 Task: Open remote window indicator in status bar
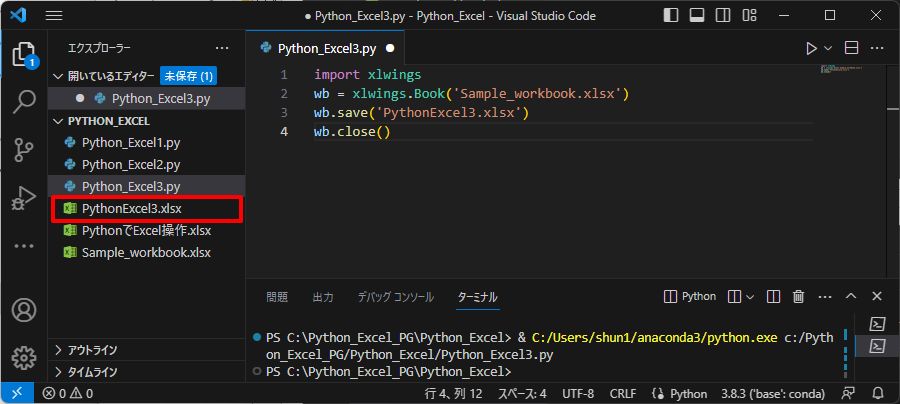[18, 394]
